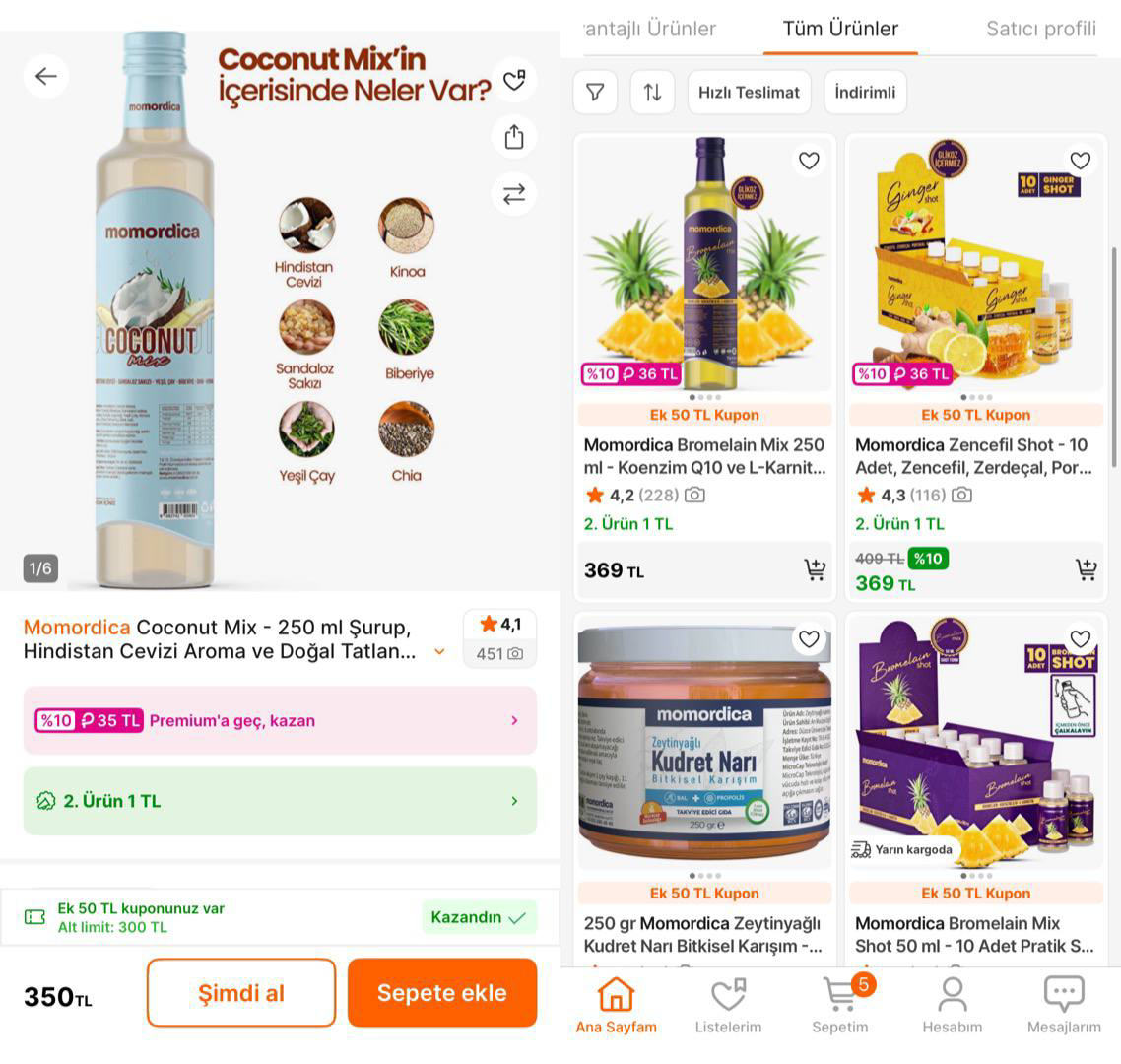Tap the Sepete ekle button

tap(442, 992)
